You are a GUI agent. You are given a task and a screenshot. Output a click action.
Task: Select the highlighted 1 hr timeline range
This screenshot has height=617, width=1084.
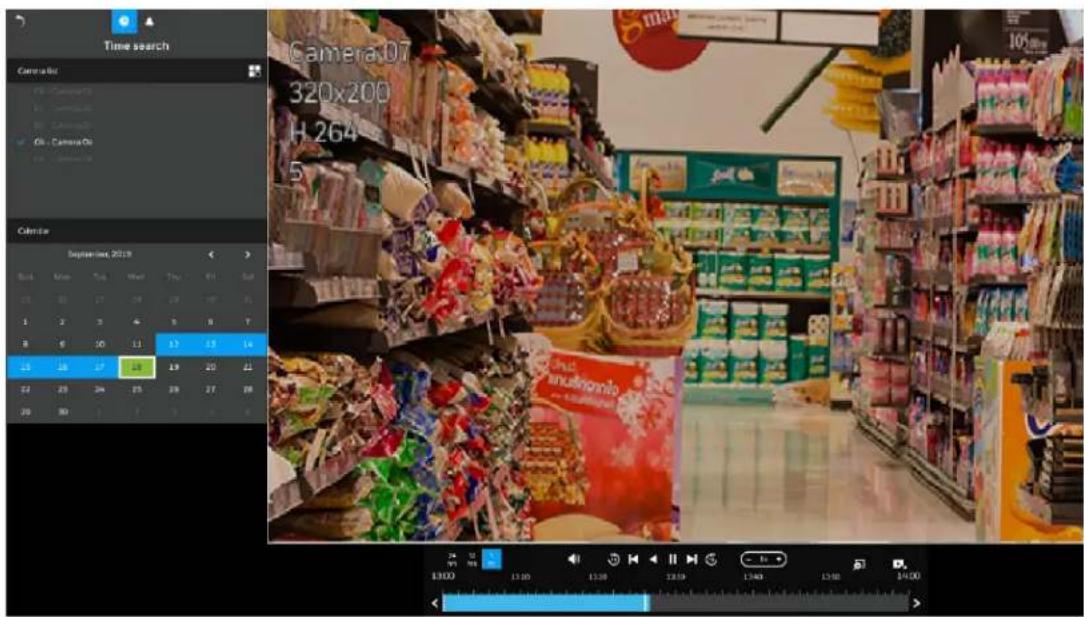(492, 559)
